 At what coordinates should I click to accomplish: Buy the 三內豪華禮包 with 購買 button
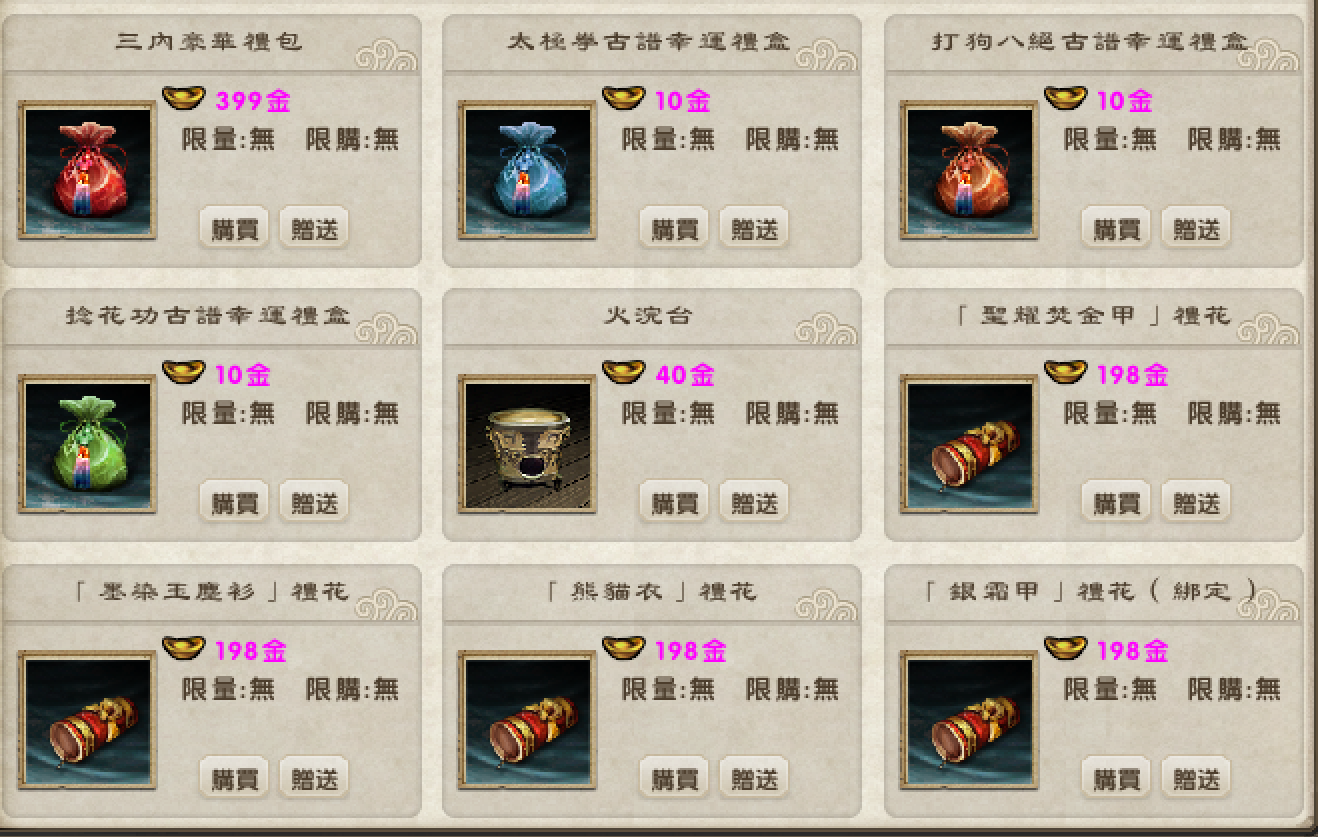(235, 229)
